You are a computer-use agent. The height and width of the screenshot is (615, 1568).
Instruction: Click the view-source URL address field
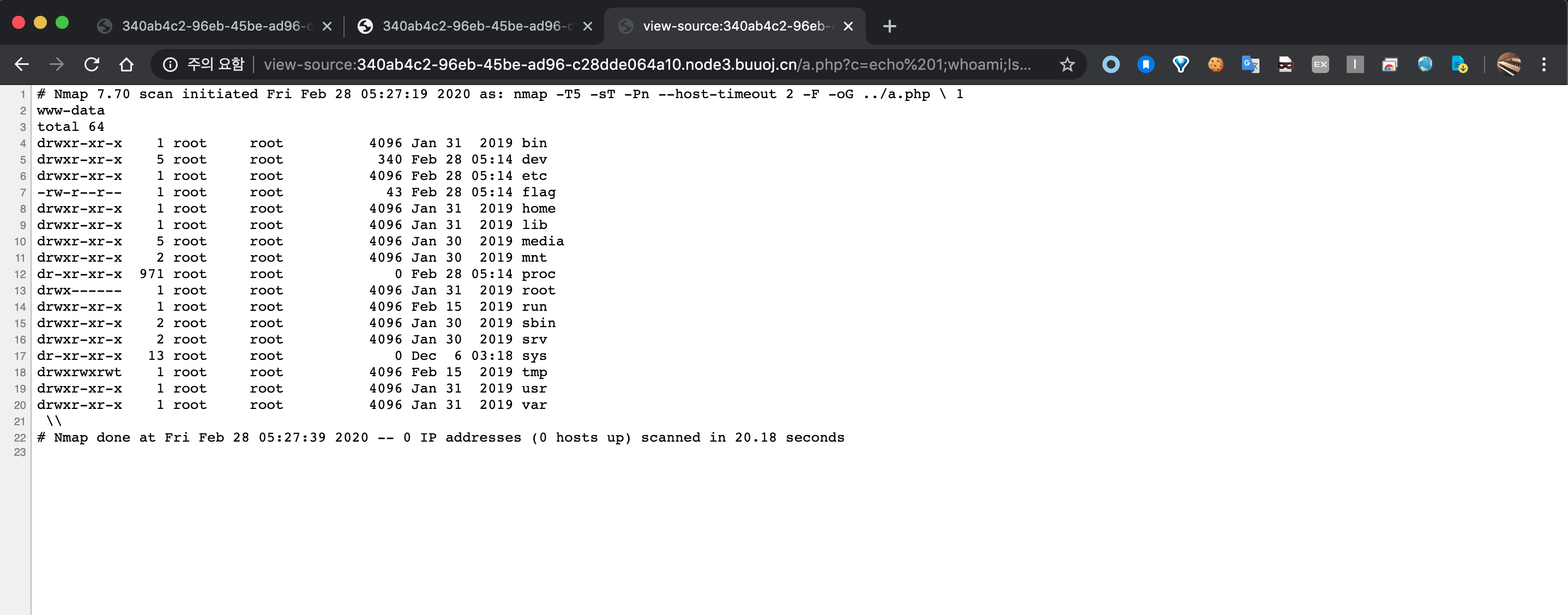pos(645,64)
